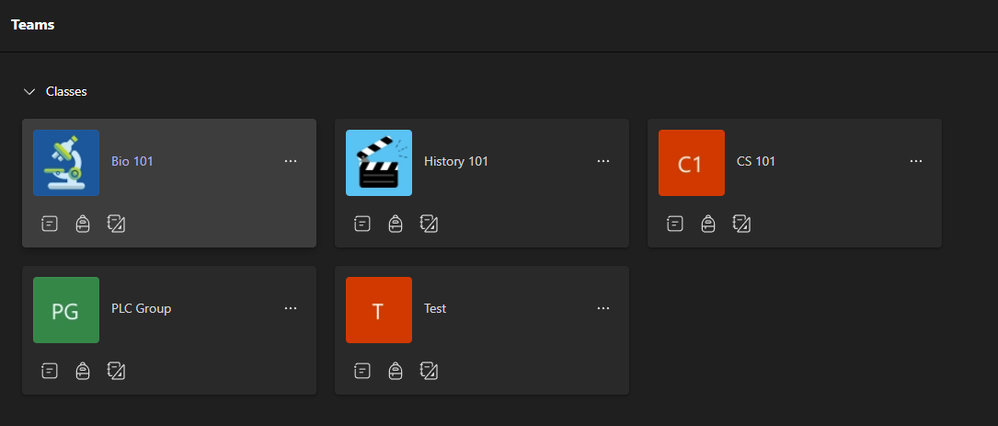This screenshot has height=426, width=998.
Task: Open Test team Classwork backpack icon
Action: tap(395, 371)
